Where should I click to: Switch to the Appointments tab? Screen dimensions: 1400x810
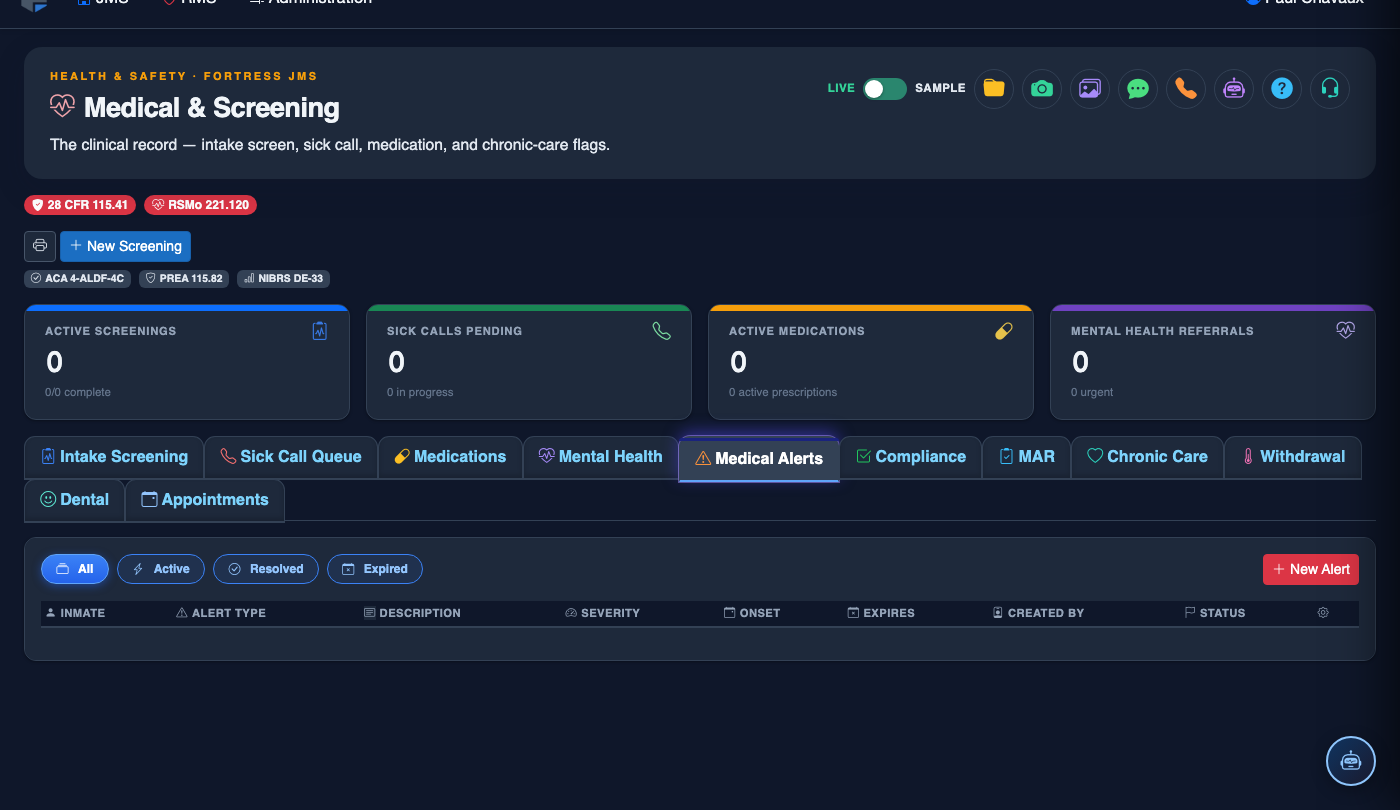click(205, 500)
